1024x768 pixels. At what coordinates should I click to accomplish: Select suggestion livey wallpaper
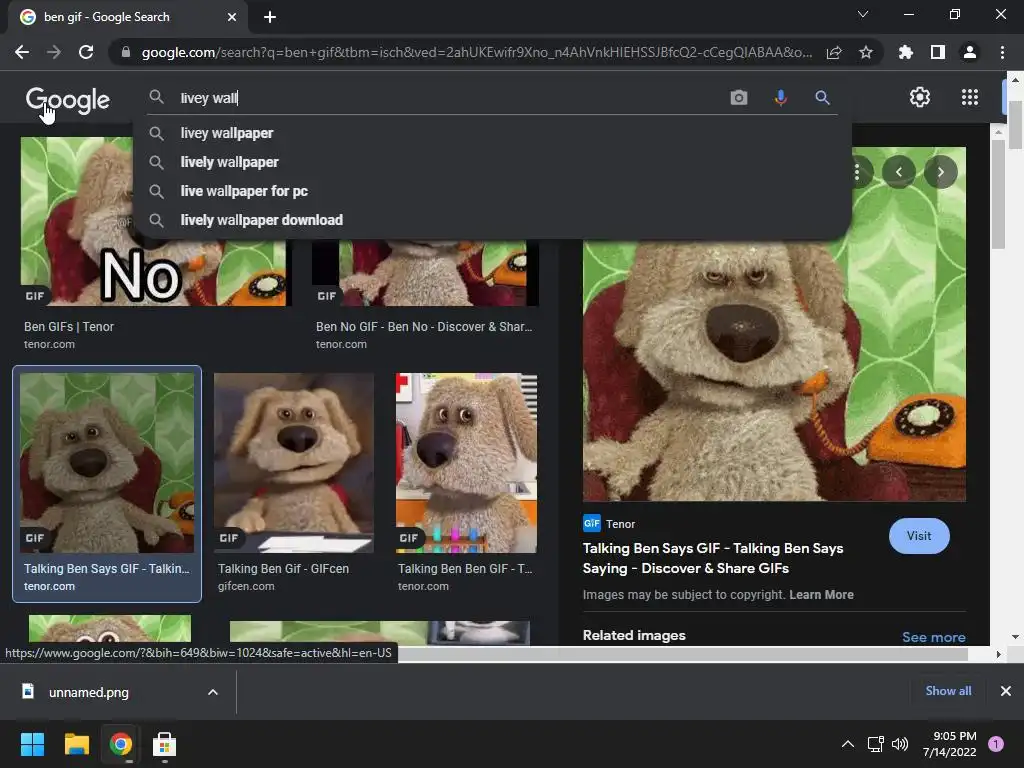pyautogui.click(x=492, y=133)
